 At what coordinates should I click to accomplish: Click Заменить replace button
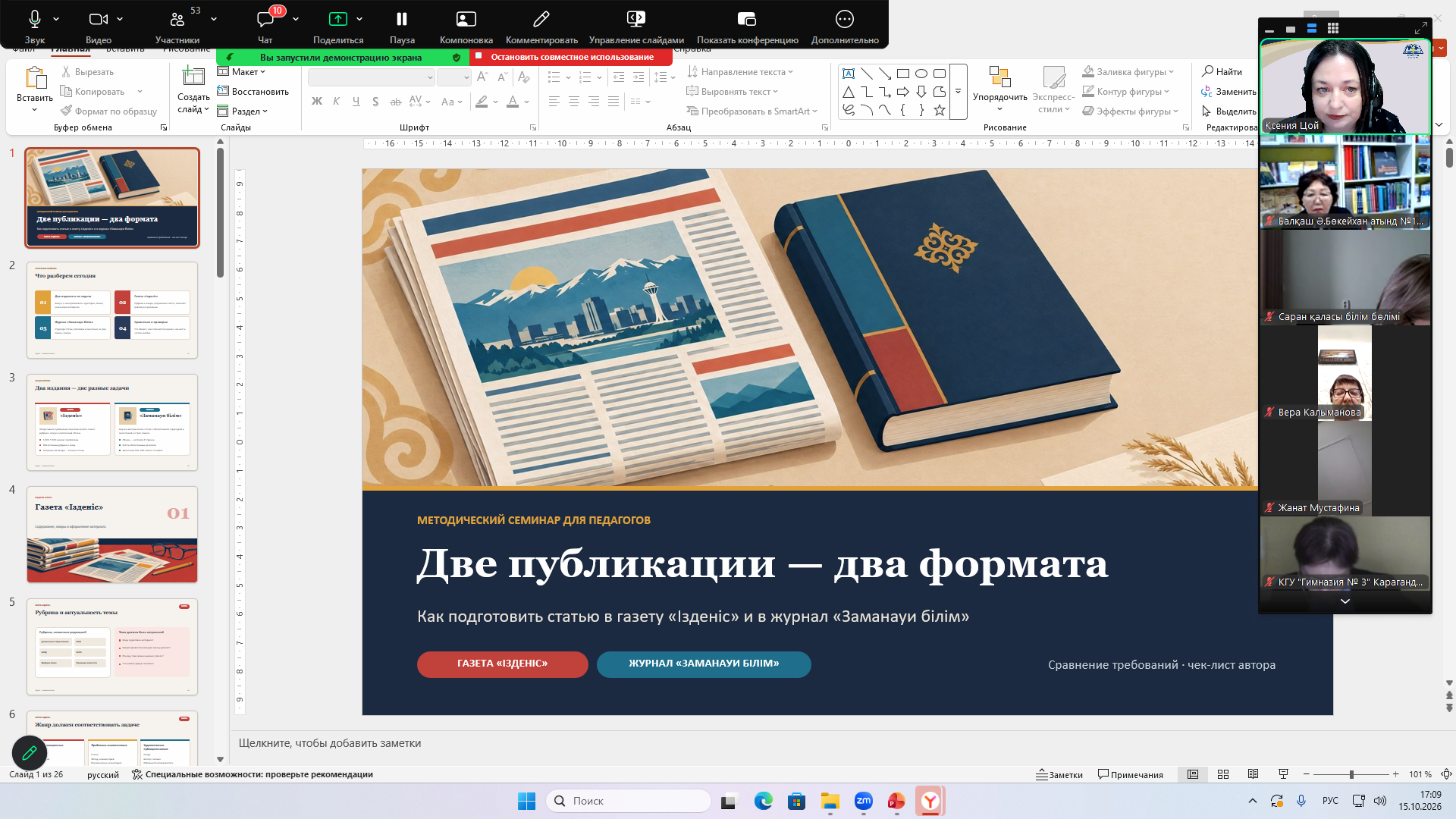[x=1228, y=92]
